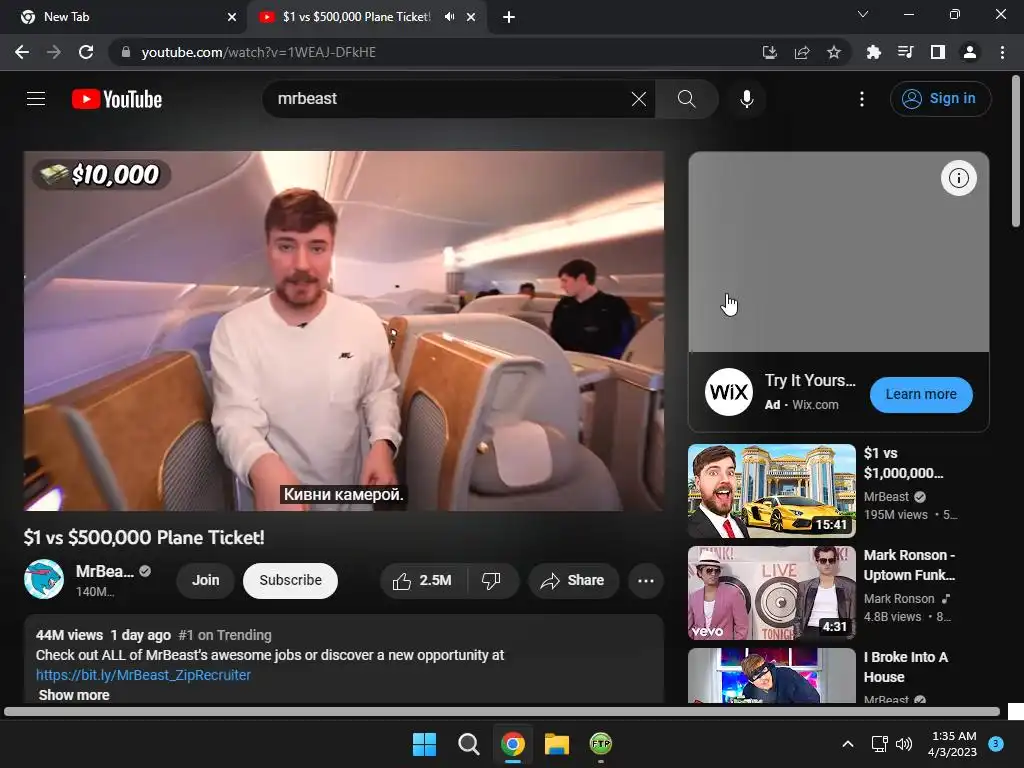The height and width of the screenshot is (768, 1024).
Task: Close the New Tab tab
Action: coord(232,17)
